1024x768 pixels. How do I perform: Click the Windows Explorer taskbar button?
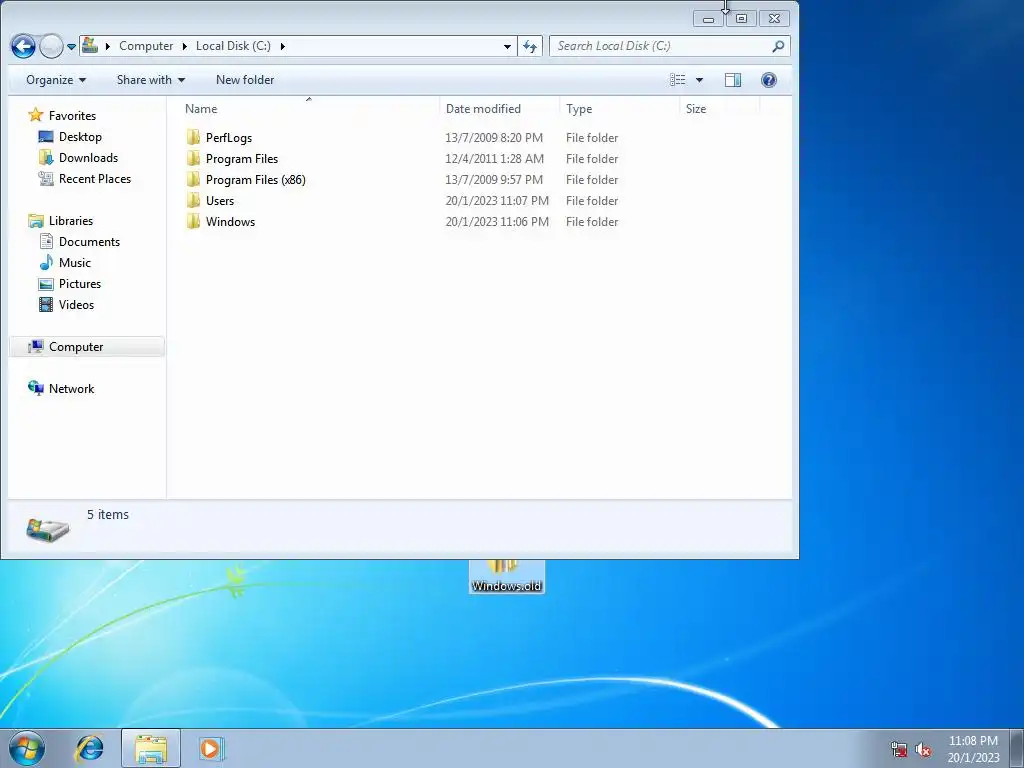151,748
